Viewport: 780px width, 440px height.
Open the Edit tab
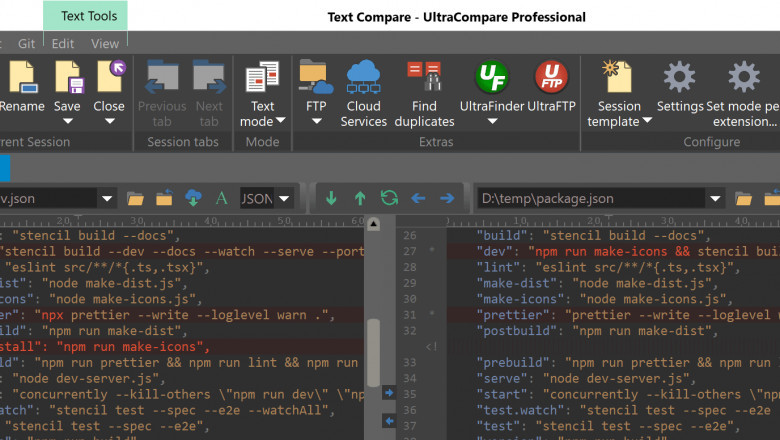[63, 44]
